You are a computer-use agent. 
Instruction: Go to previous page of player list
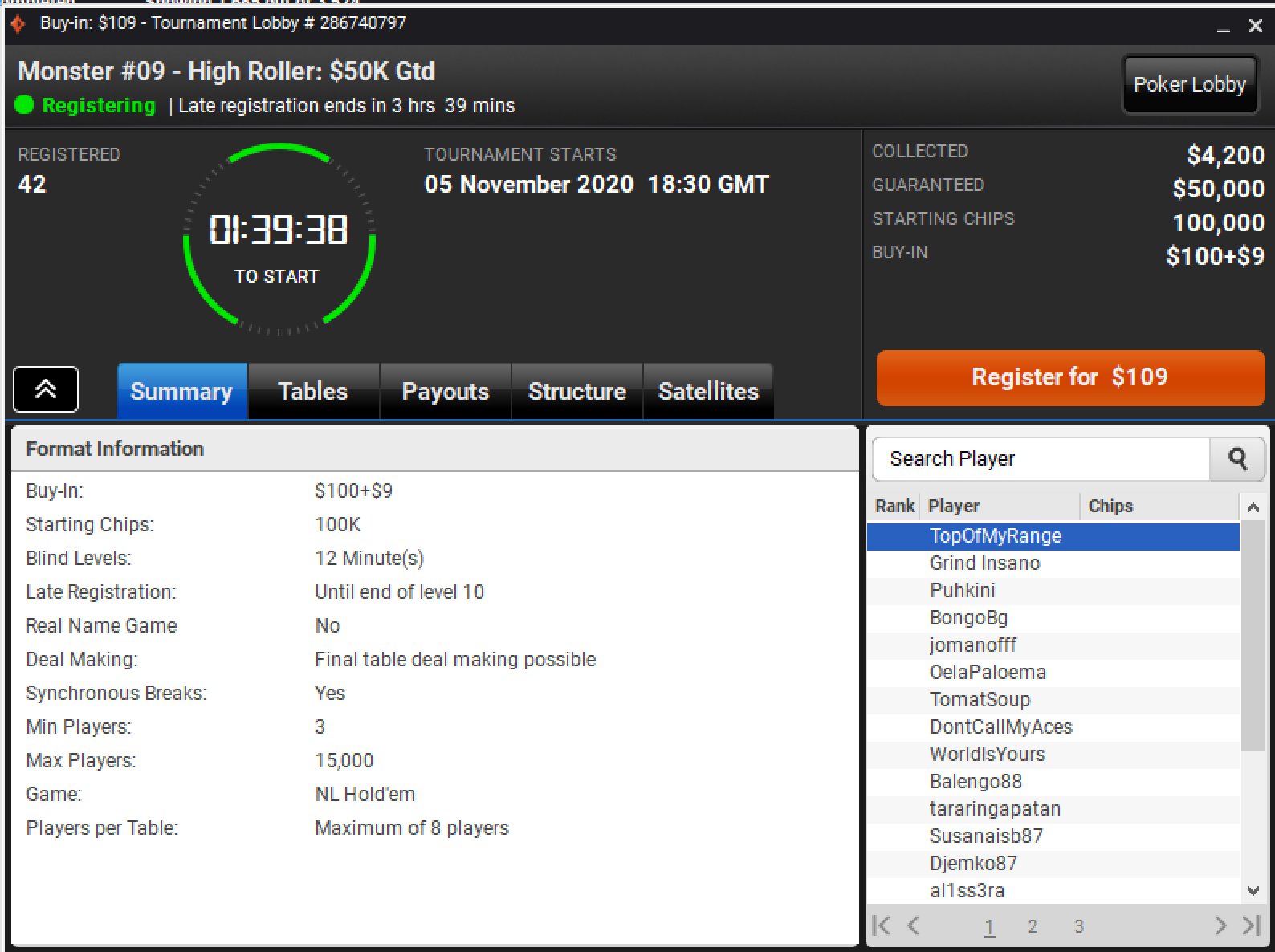913,926
